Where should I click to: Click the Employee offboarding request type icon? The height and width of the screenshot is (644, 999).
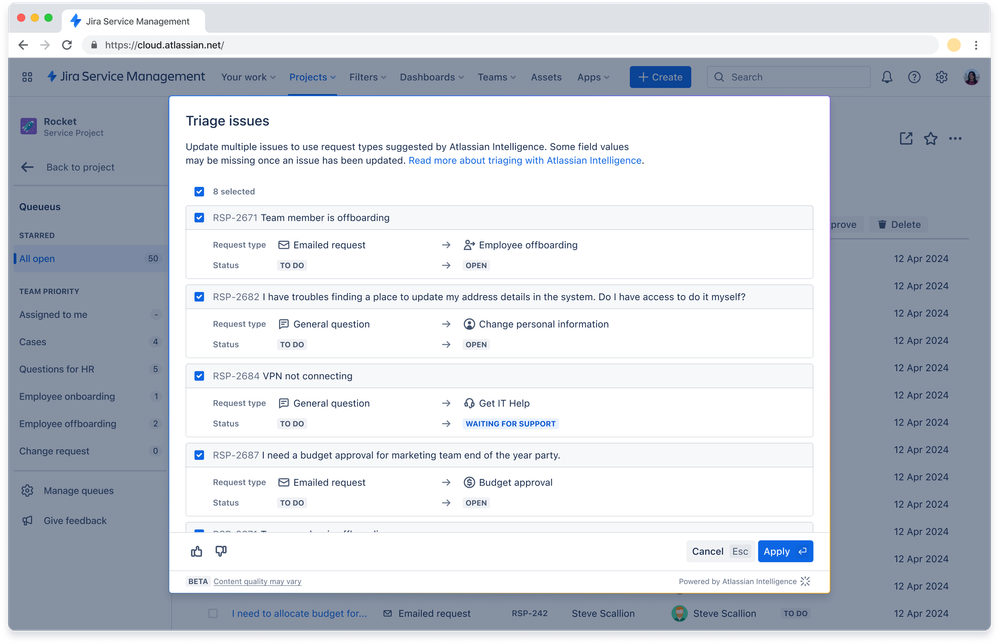tap(469, 245)
